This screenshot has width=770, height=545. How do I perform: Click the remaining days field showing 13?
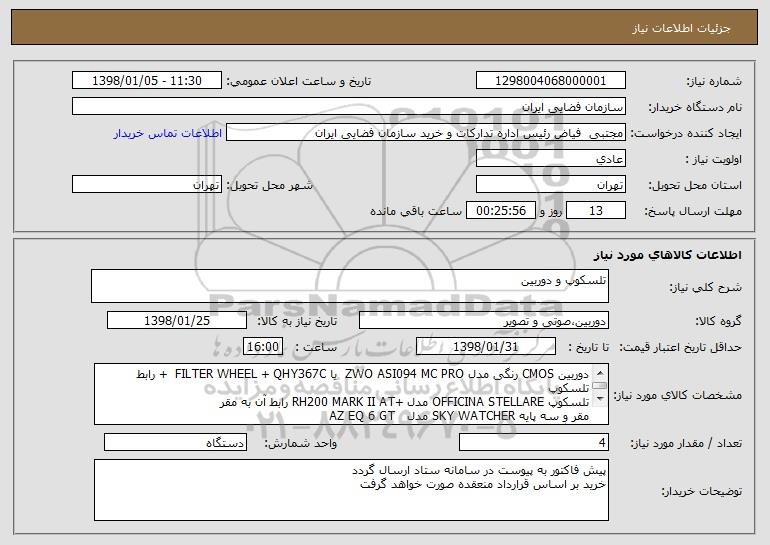click(596, 211)
